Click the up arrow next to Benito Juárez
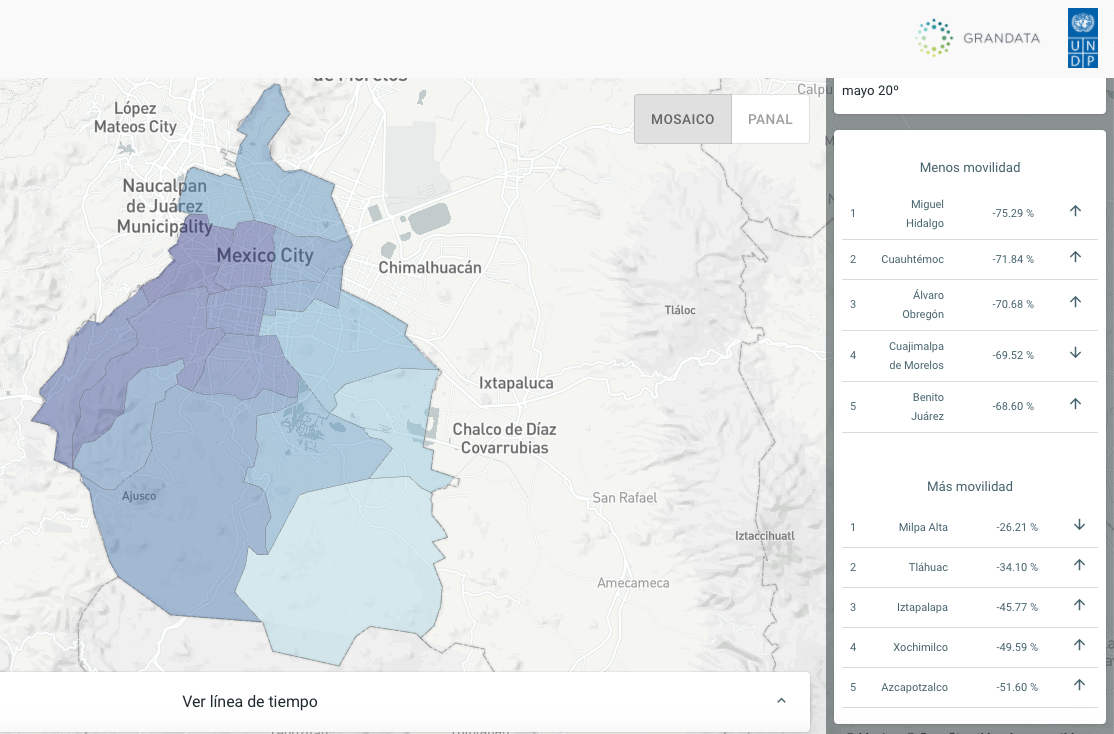The image size is (1114, 734). point(1076,404)
